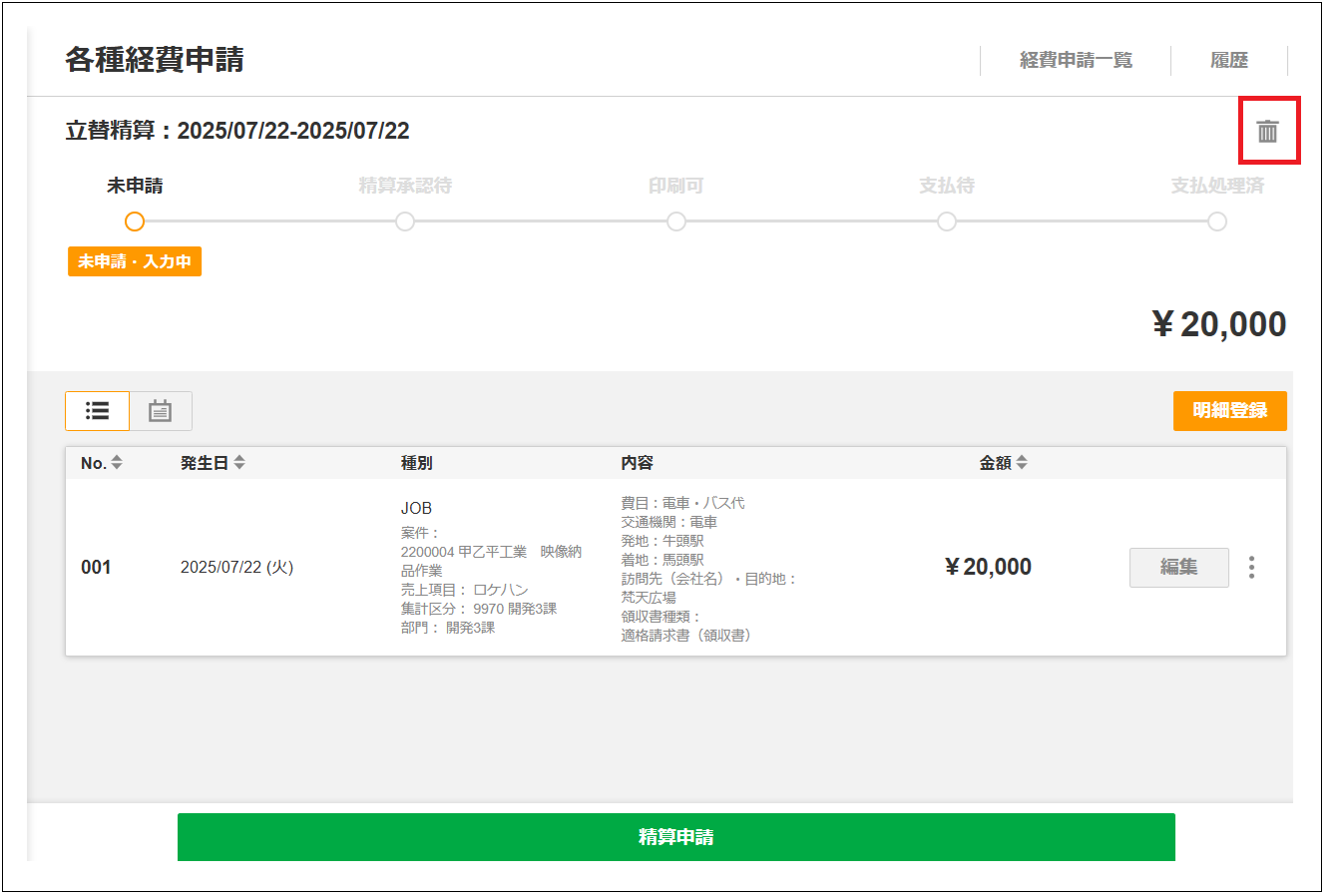Click the 未申請 step circle
The height and width of the screenshot is (896, 1328).
pos(135,222)
